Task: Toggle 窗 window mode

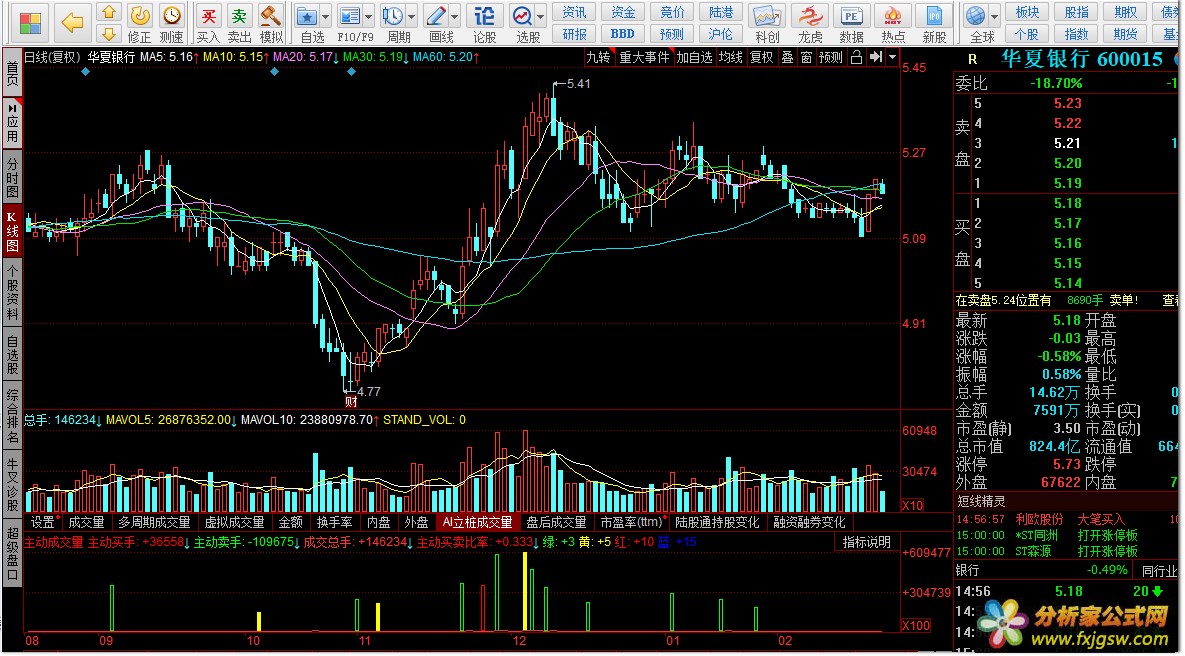Action: click(806, 57)
